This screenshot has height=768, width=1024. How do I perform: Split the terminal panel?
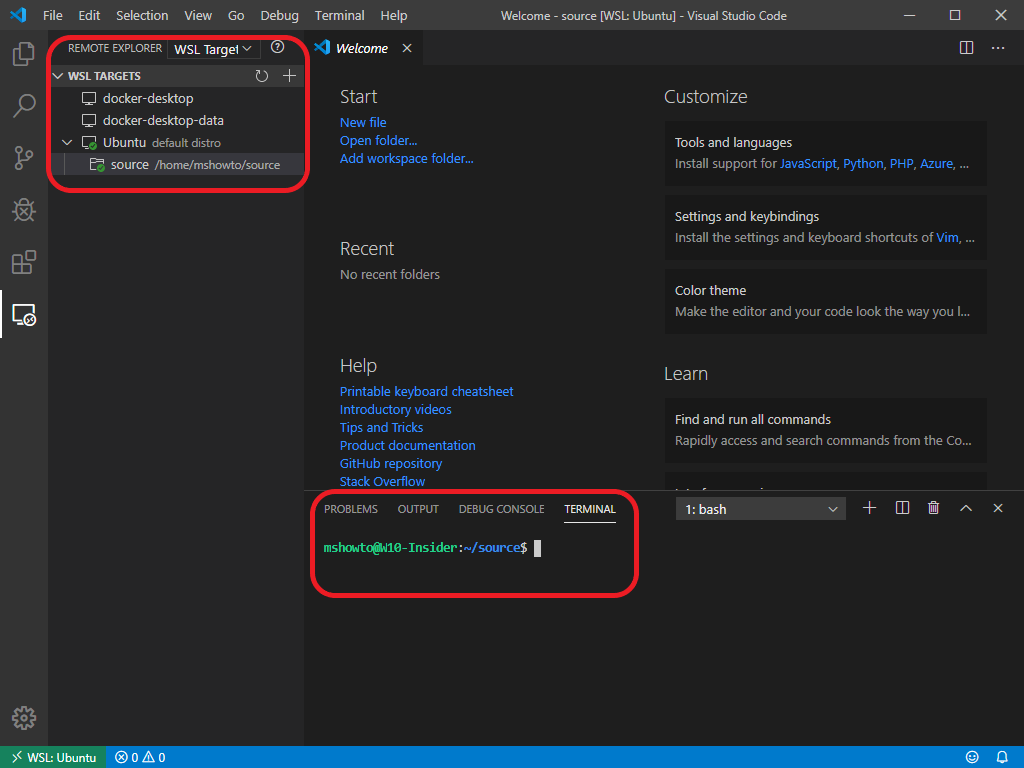[902, 508]
